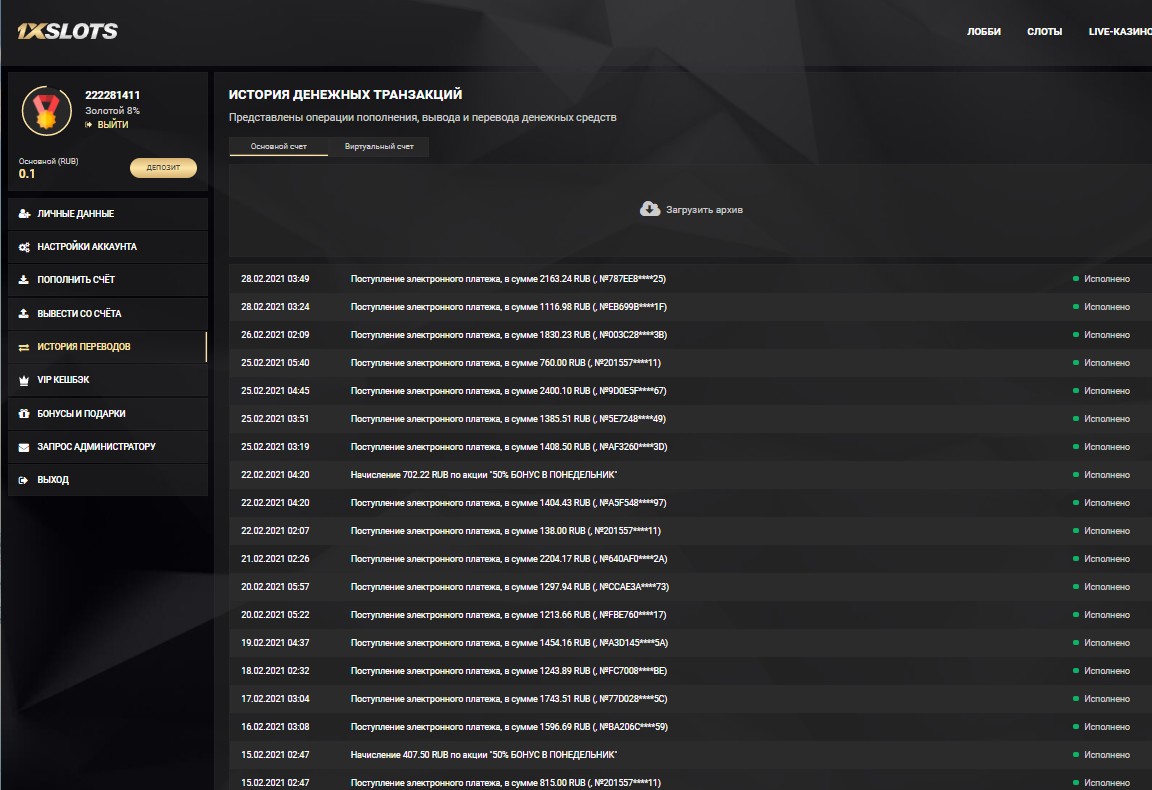This screenshot has width=1152, height=790.
Task: Open НАСТРОЙКИ АККАУНТА in the sidebar
Action: pyautogui.click(x=108, y=247)
